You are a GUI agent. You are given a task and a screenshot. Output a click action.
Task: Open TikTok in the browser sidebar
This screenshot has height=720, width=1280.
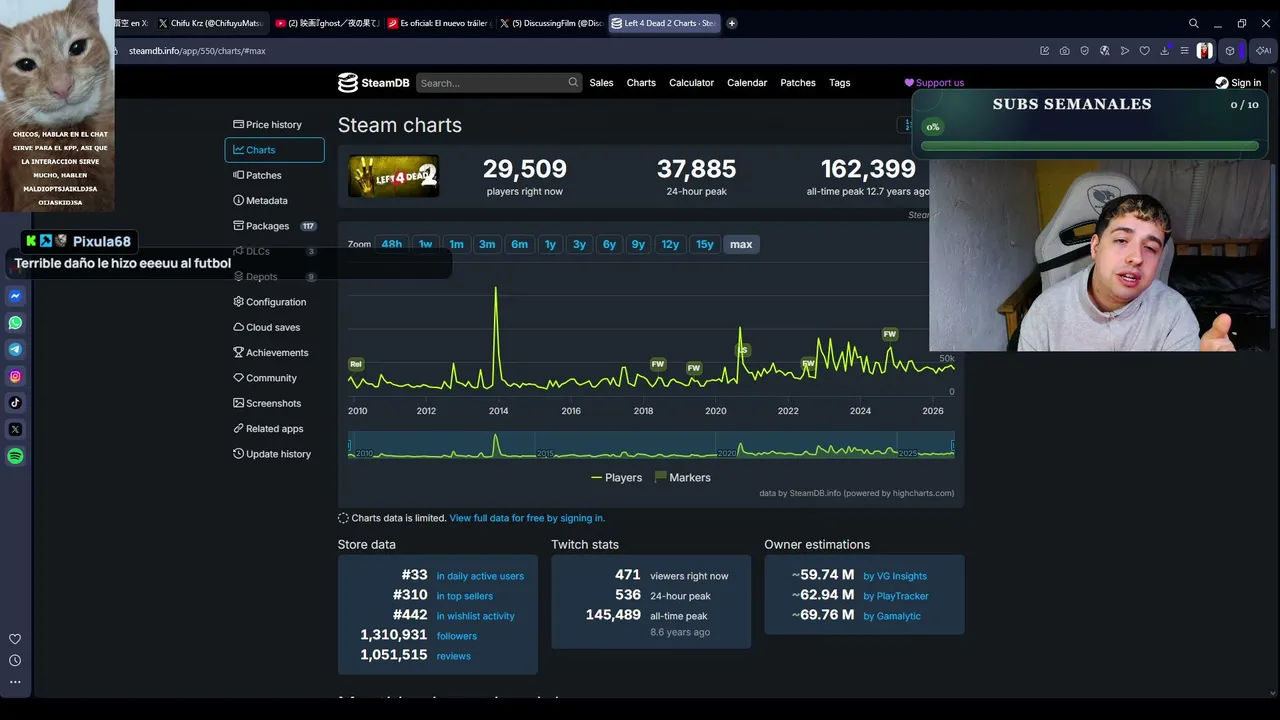pyautogui.click(x=15, y=403)
